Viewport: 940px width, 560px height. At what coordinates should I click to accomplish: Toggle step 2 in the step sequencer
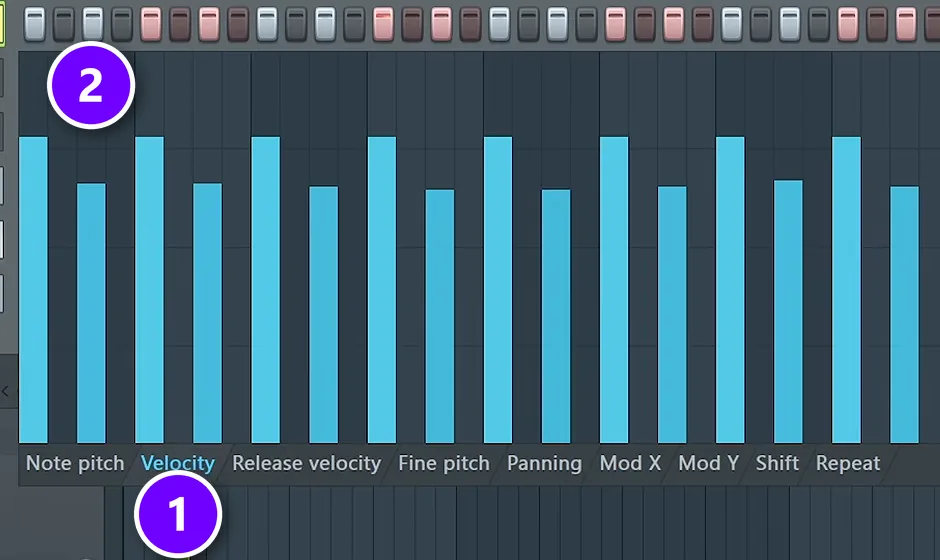[64, 25]
